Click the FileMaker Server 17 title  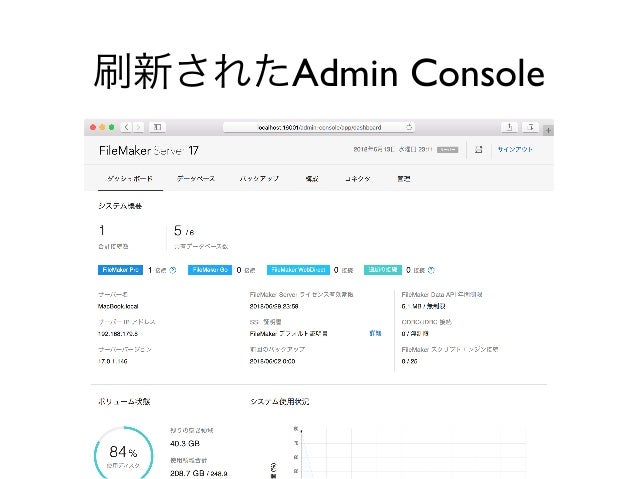tap(149, 151)
